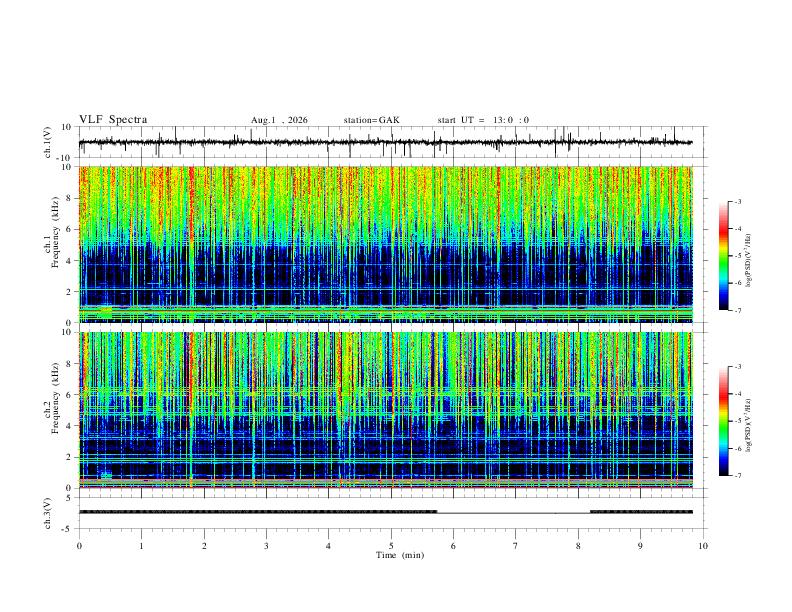Click the VLF Spectra title text
The width and height of the screenshot is (792, 612).
point(113,120)
